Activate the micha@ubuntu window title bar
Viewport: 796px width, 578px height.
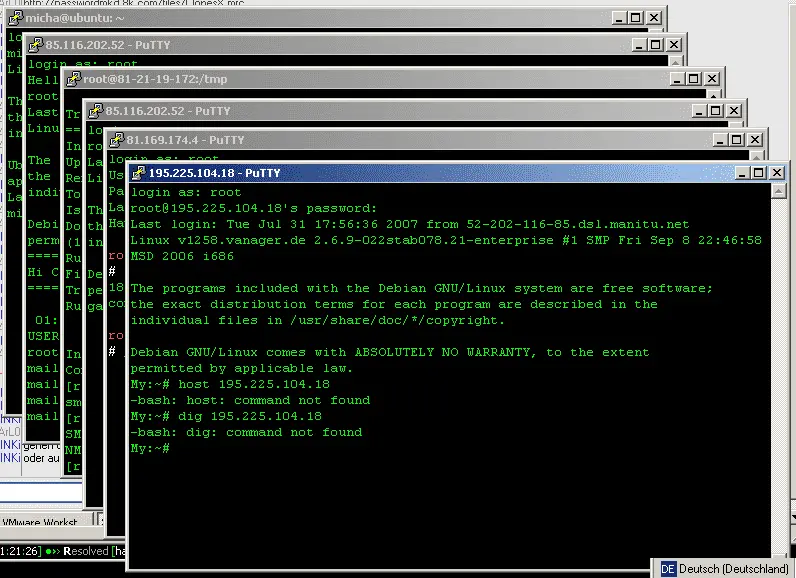(x=300, y=18)
